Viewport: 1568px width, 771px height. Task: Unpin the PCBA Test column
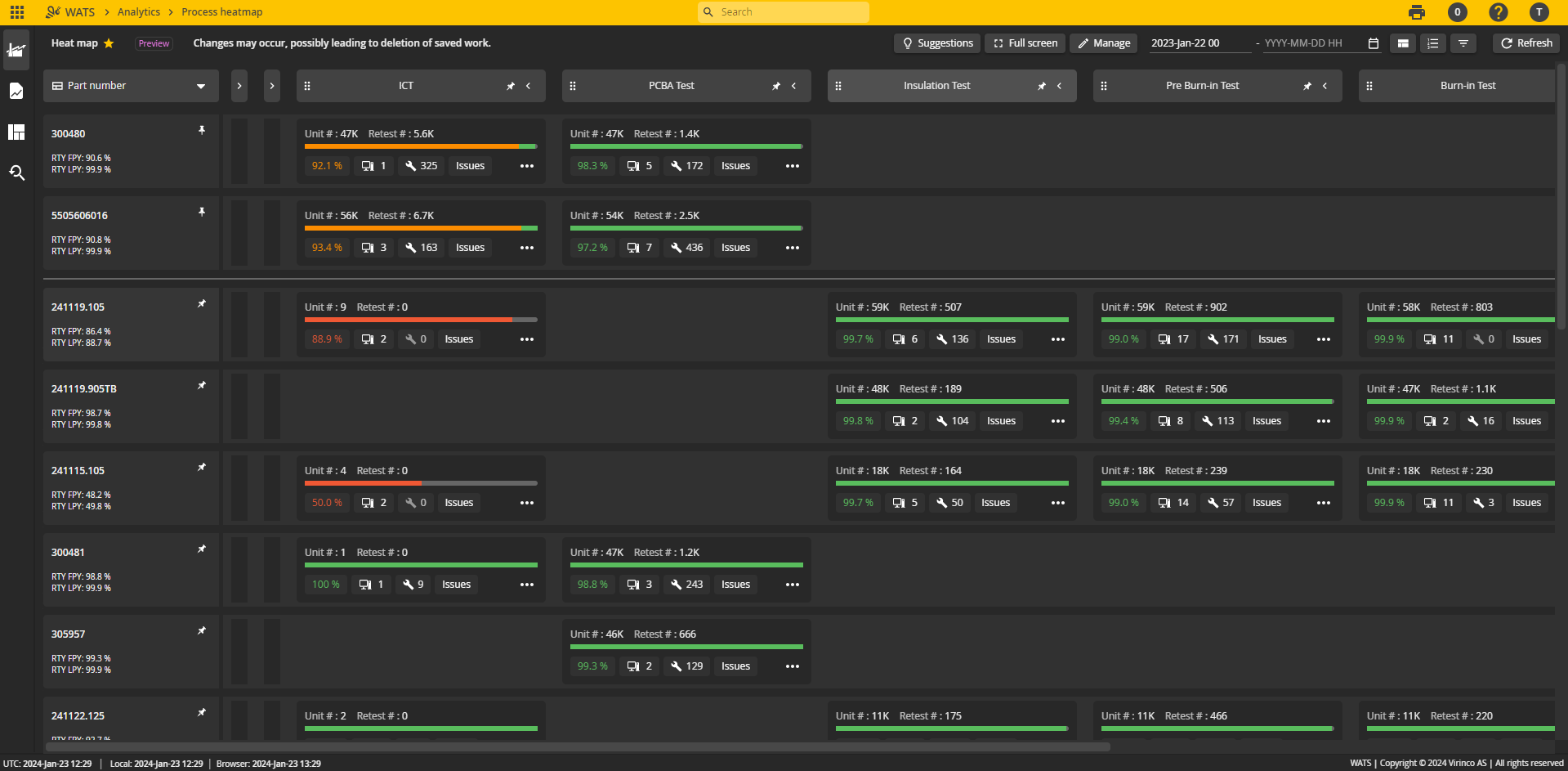pos(775,85)
